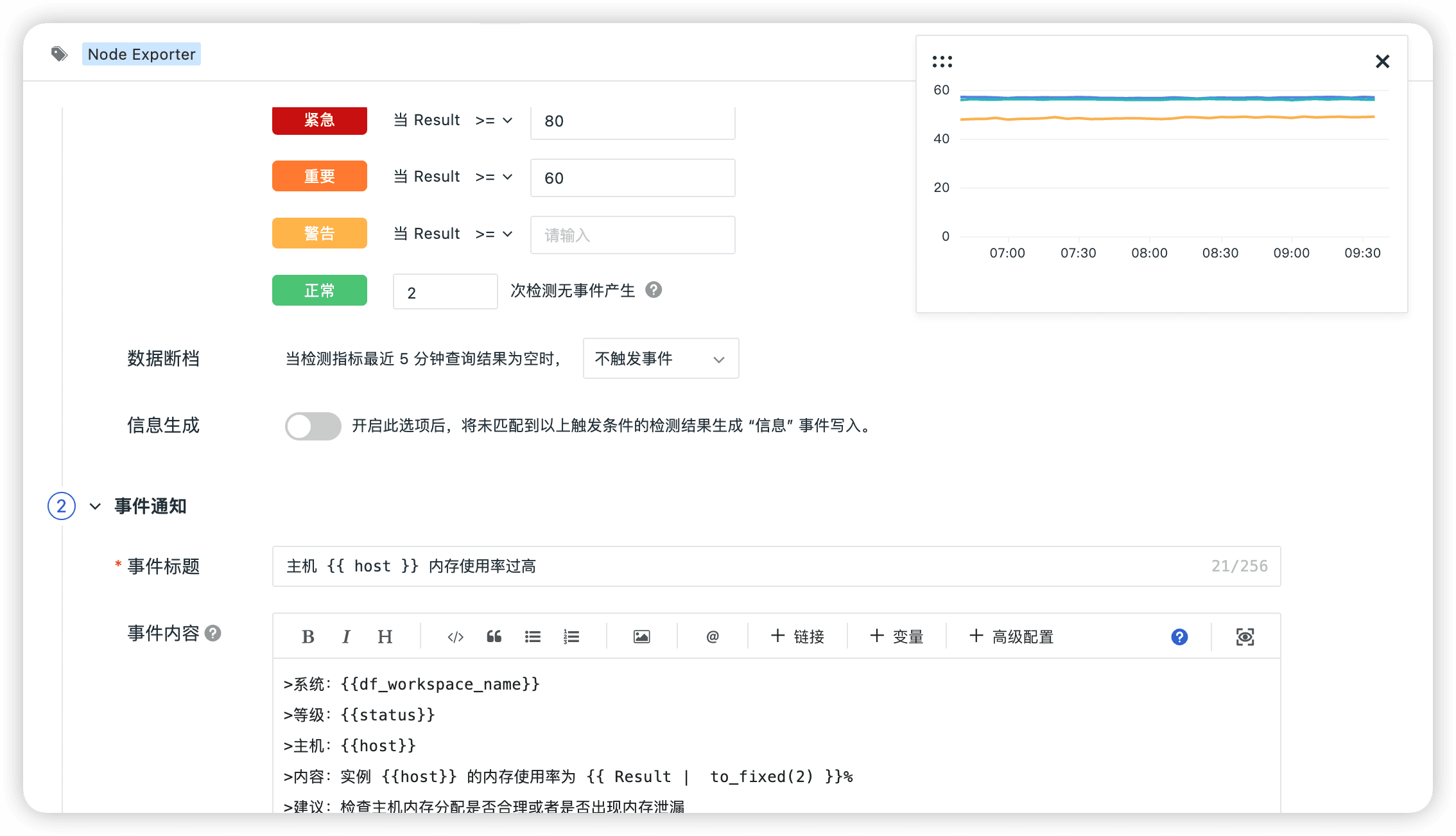
Task: Open operator dropdown for 警告 condition
Action: [494, 234]
